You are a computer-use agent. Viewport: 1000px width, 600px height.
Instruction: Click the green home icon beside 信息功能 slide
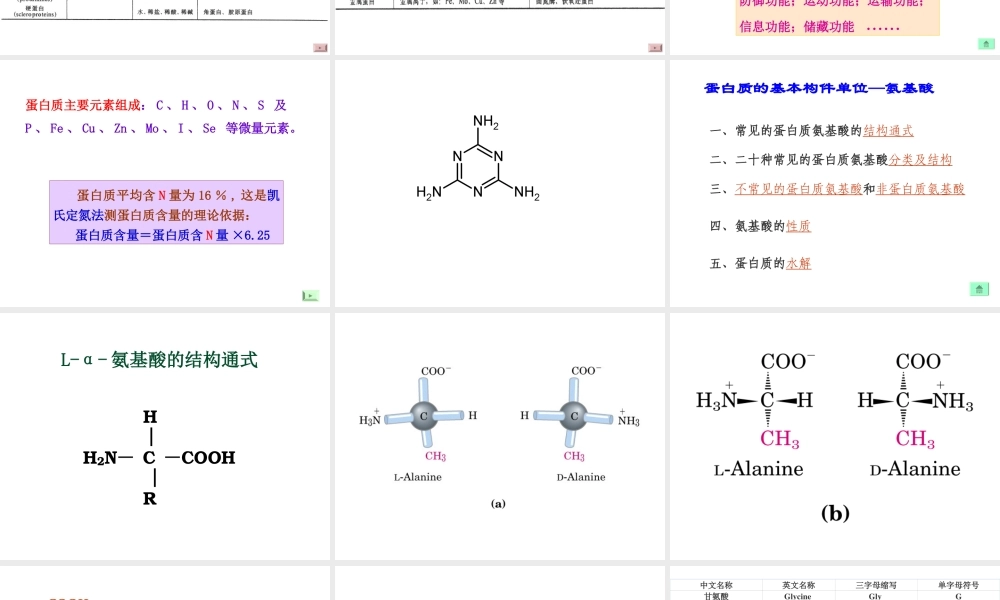point(985,44)
